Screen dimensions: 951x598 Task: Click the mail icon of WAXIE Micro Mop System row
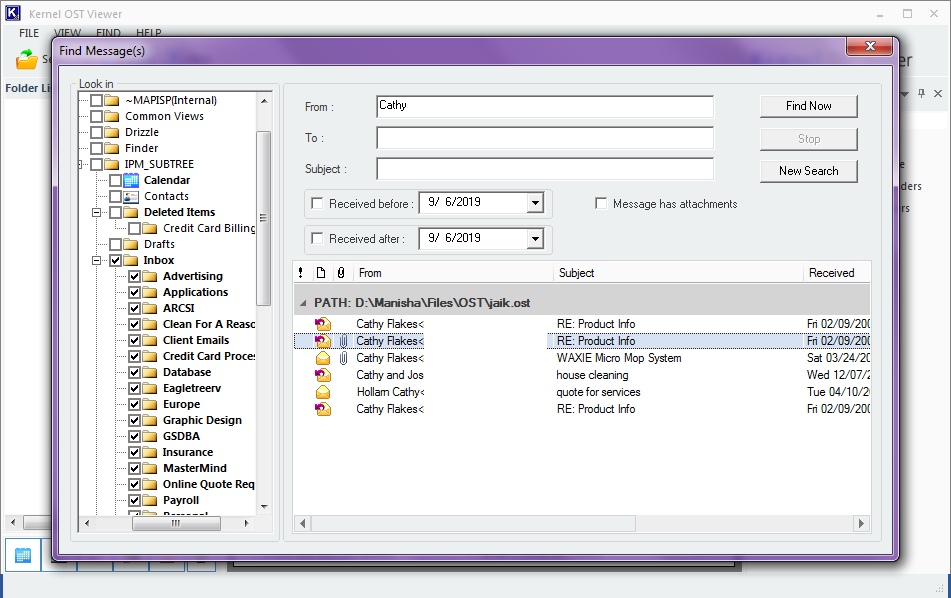(323, 358)
